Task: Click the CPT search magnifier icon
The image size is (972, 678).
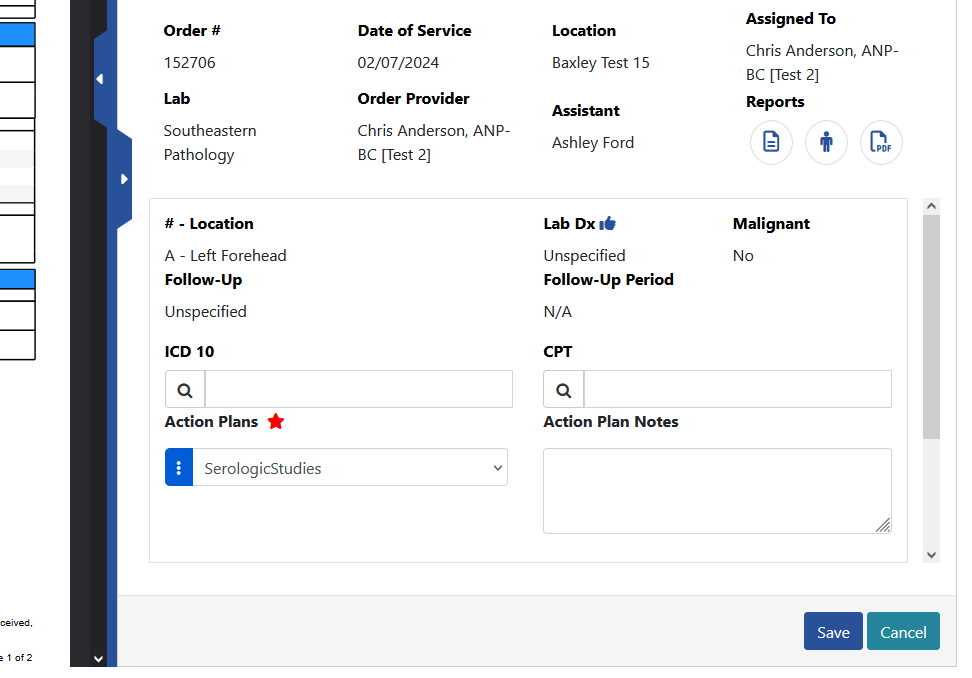Action: coord(562,389)
